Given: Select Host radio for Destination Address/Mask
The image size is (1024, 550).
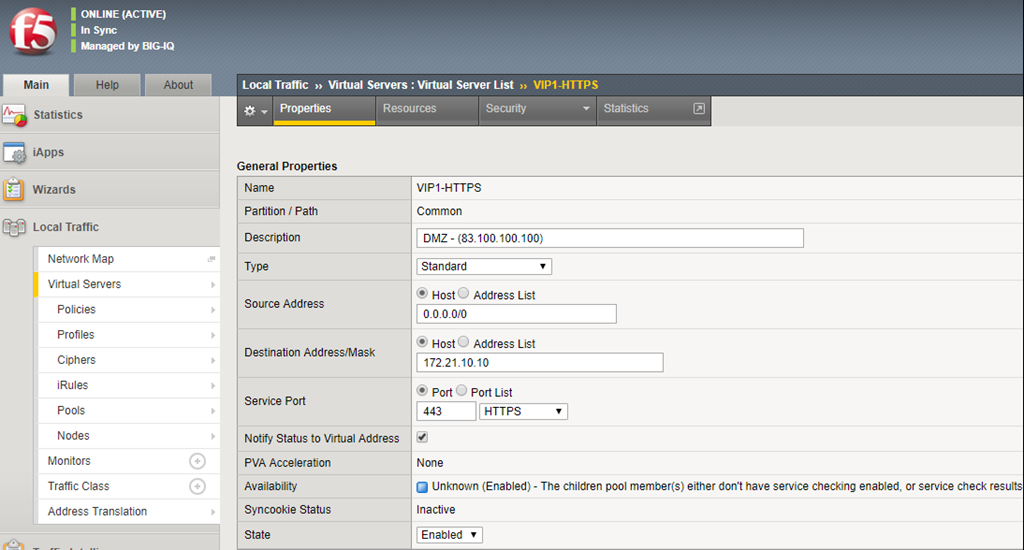Looking at the screenshot, I should point(422,342).
